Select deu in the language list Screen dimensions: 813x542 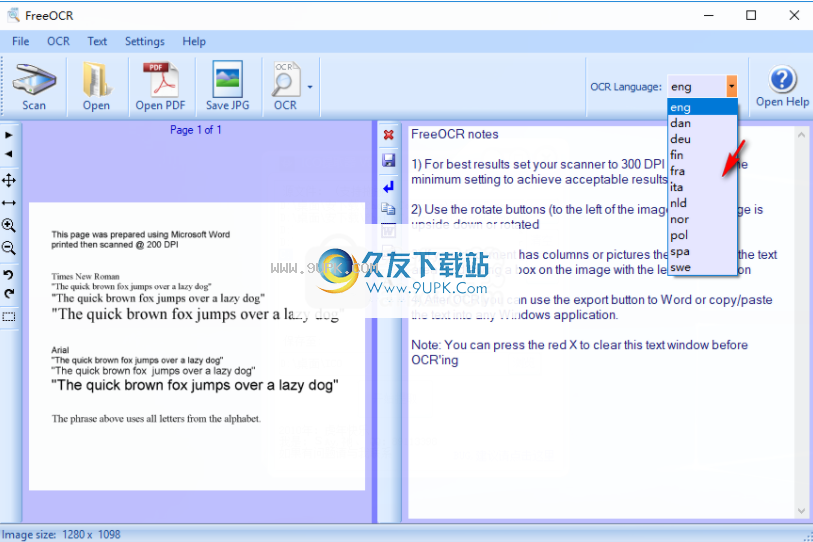tap(702, 140)
